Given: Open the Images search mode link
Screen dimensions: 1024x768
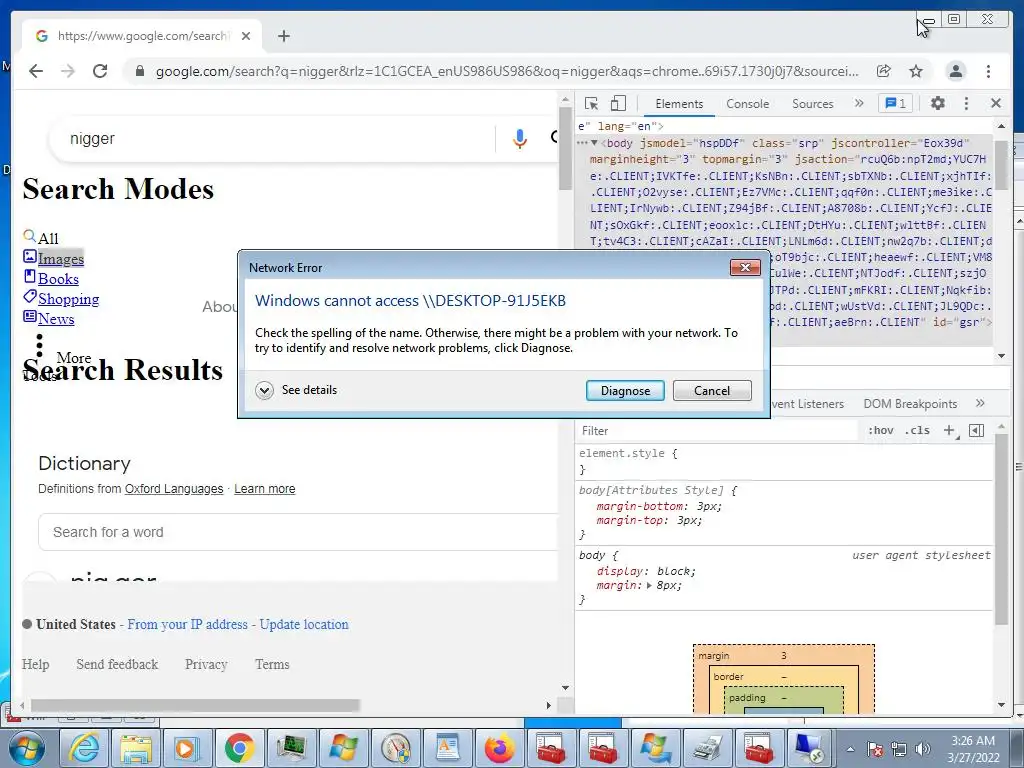Looking at the screenshot, I should [x=61, y=259].
